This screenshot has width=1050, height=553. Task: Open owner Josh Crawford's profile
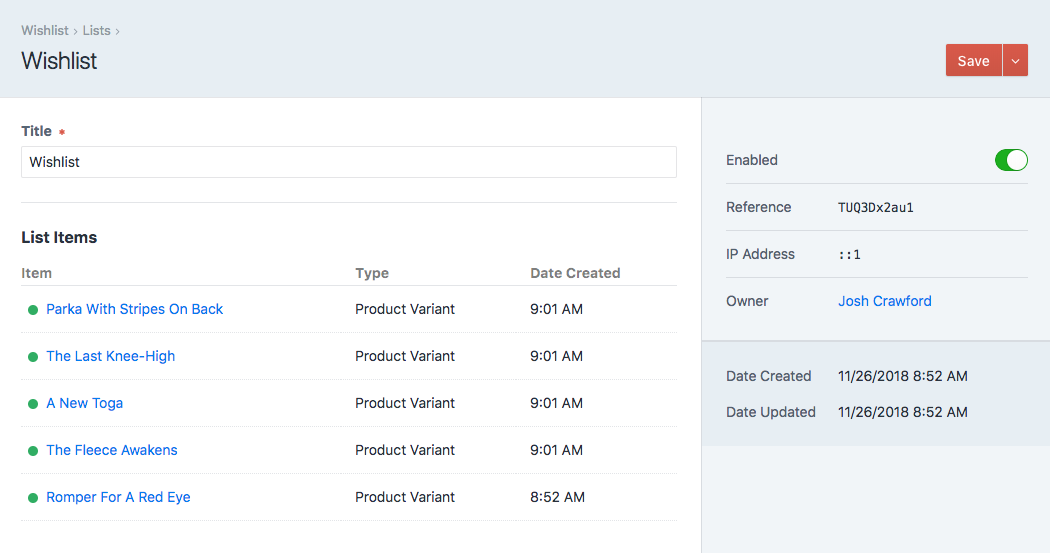click(885, 301)
